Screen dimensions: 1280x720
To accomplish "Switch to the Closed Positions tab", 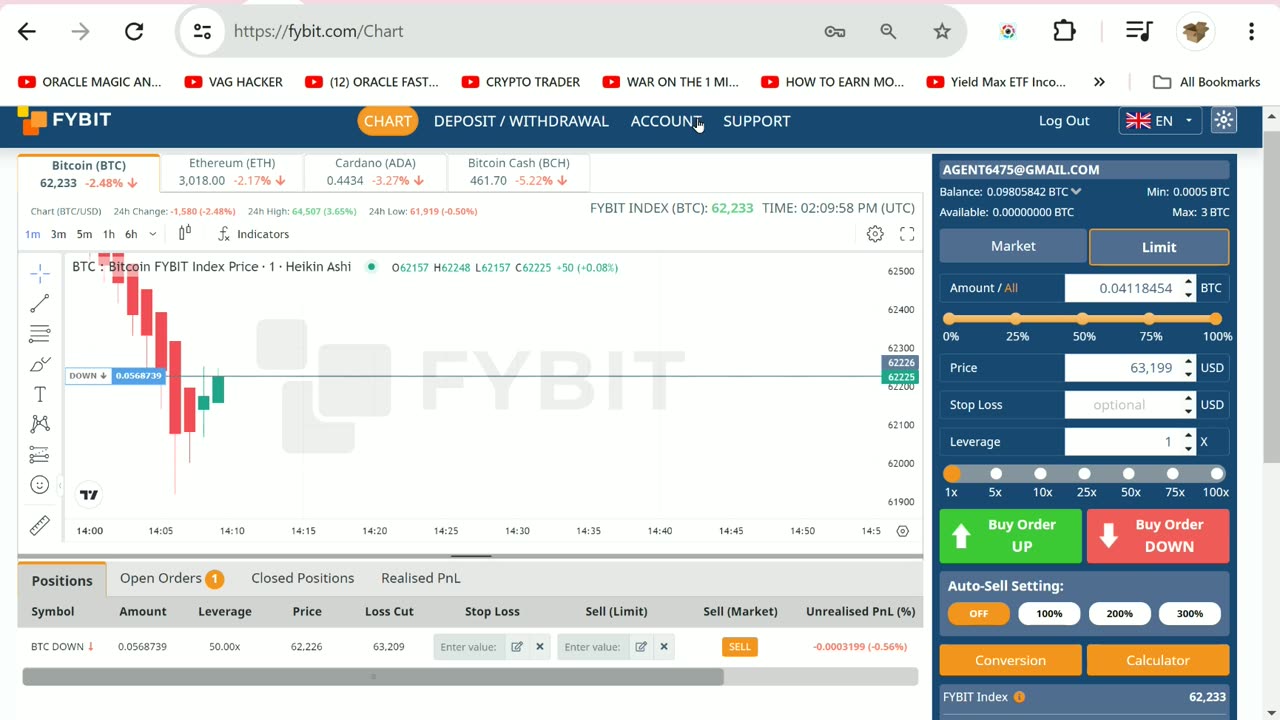I will [303, 578].
